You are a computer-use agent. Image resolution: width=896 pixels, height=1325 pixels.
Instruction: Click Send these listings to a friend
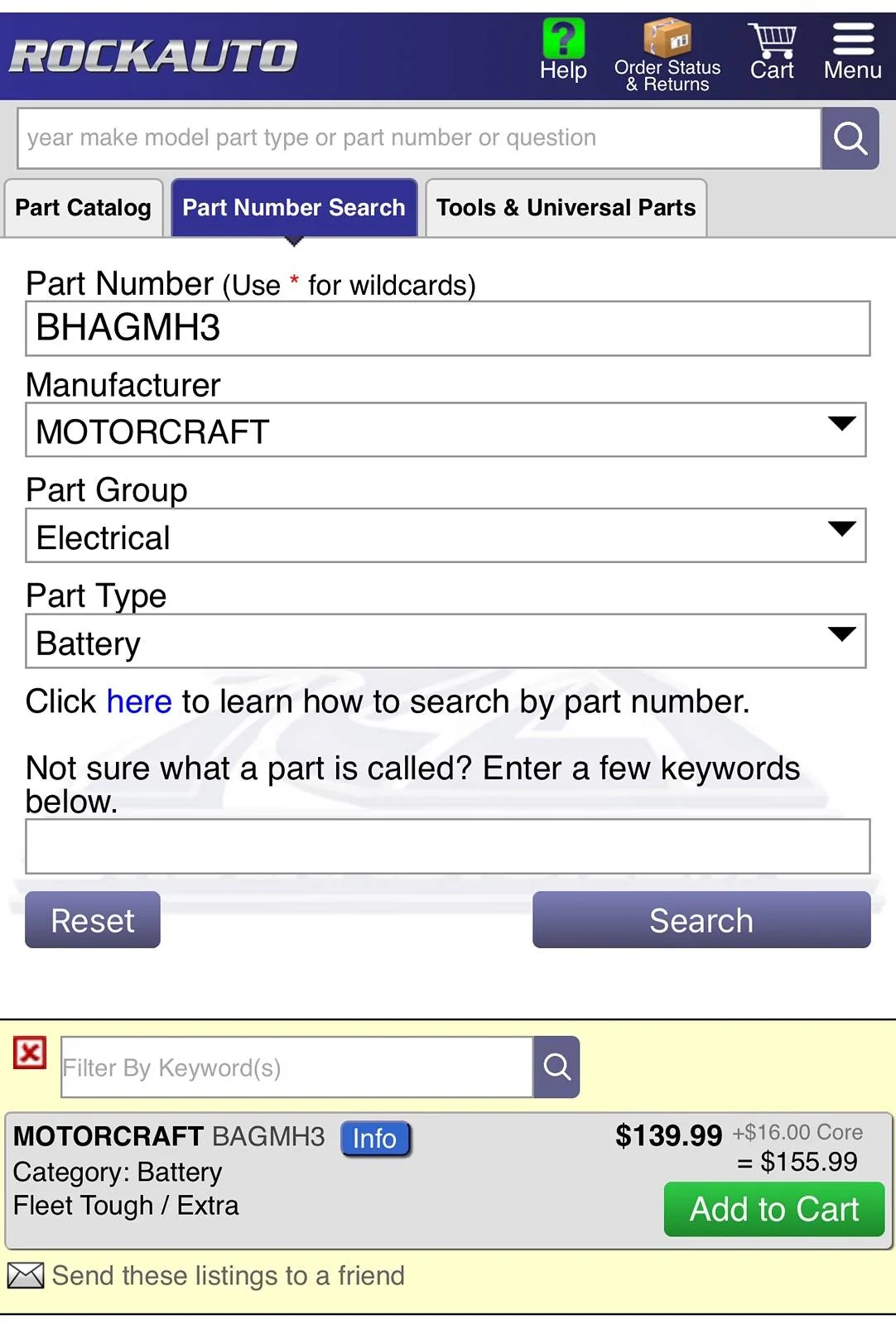(229, 1275)
